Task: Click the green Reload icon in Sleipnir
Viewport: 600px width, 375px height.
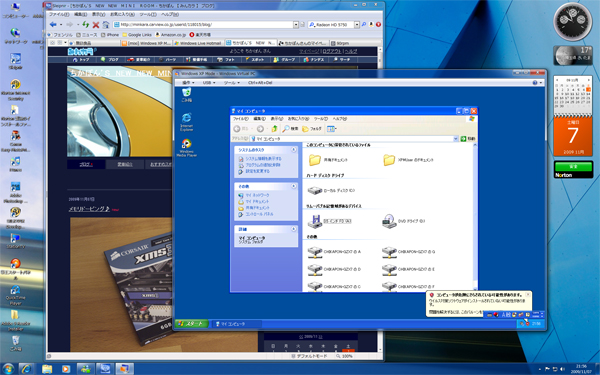Action: click(85, 24)
